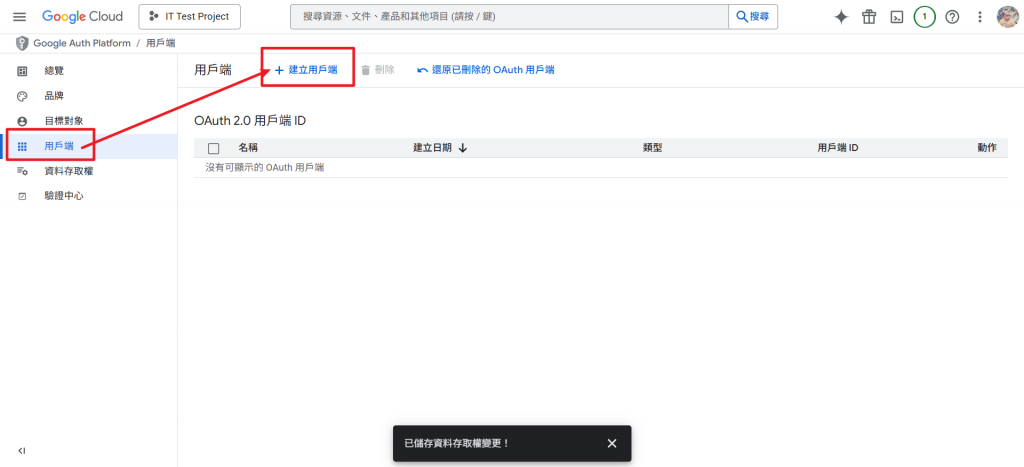Activate the Cloud Shell terminal icon
Screen dimensions: 1024x467
point(897,17)
